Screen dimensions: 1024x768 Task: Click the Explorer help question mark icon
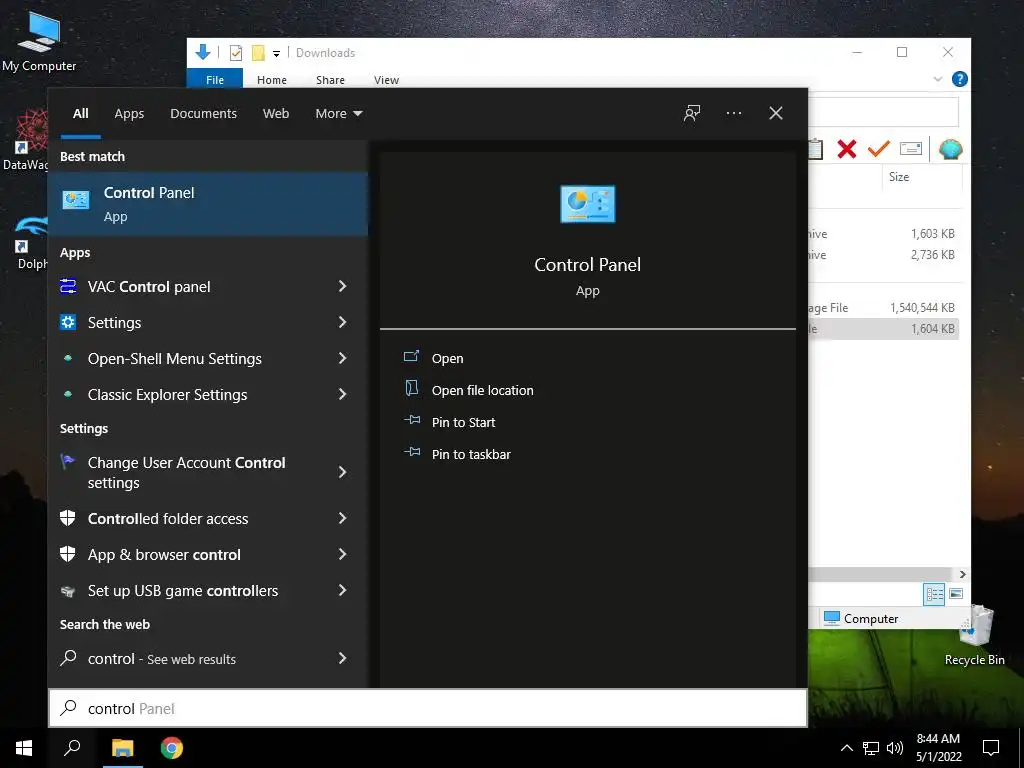point(959,79)
